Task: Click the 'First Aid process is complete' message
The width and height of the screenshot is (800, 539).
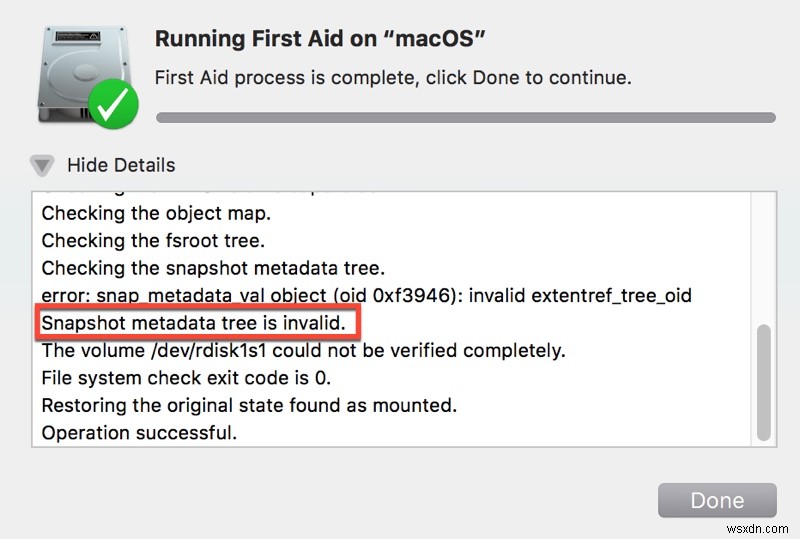Action: point(393,77)
